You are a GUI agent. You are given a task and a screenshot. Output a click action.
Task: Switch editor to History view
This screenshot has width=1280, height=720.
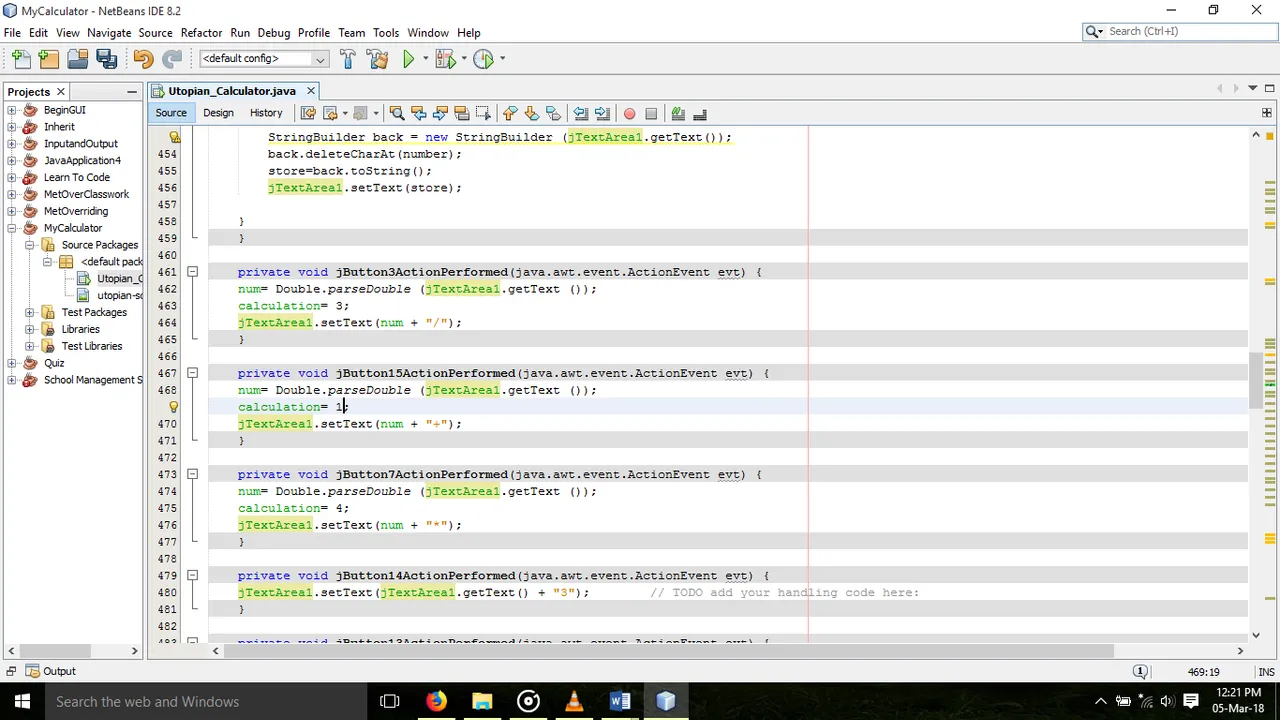(266, 113)
